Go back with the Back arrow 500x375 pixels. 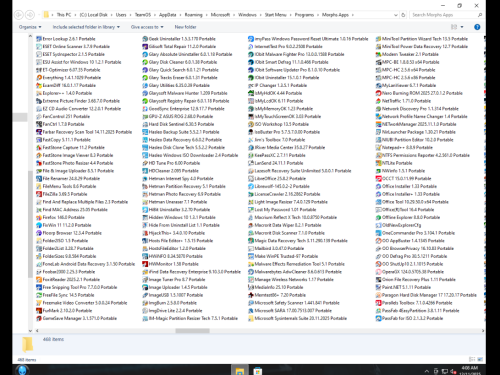(x=19, y=15)
